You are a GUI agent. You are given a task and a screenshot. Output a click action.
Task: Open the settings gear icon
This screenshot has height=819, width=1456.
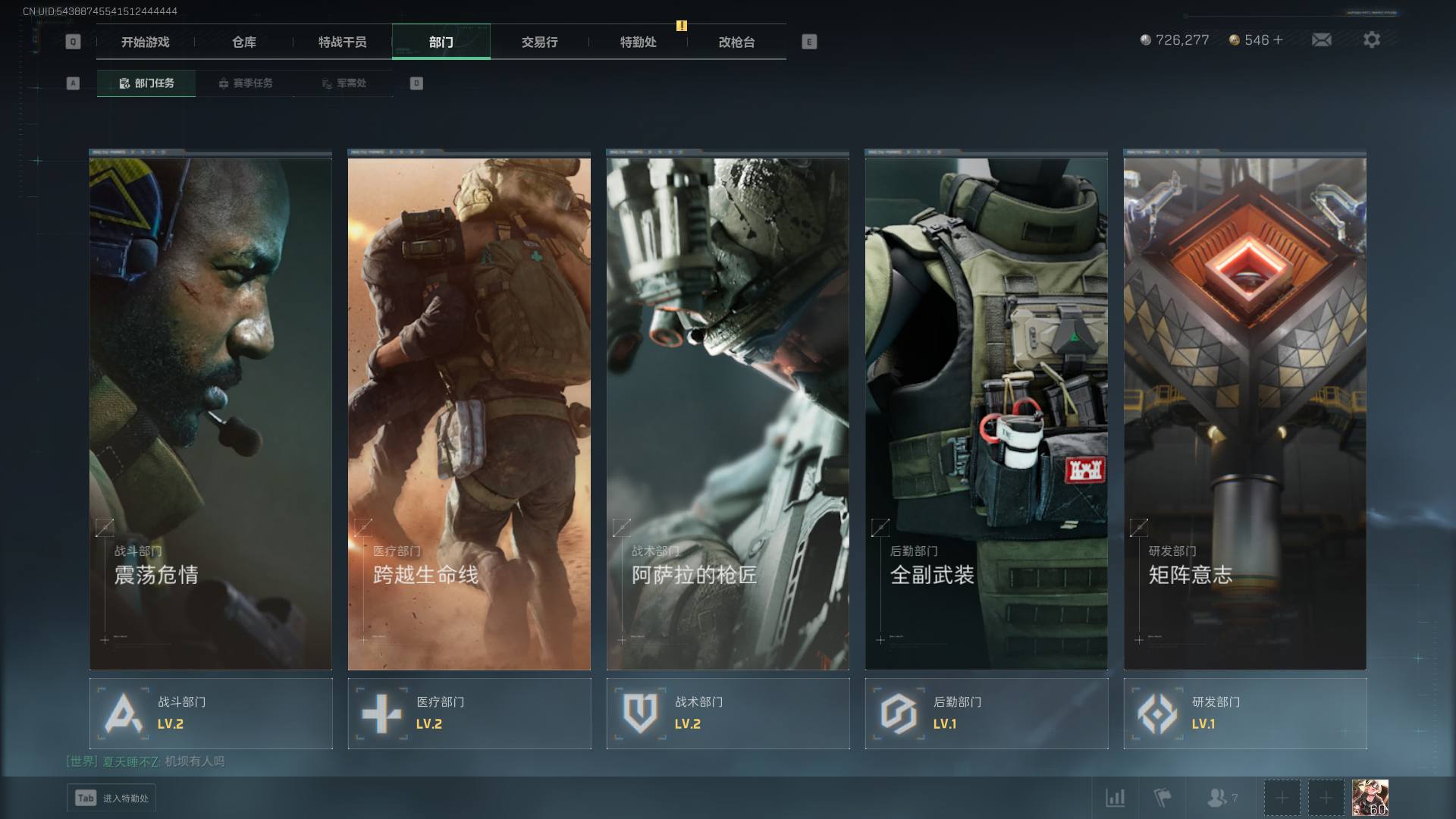[1371, 39]
